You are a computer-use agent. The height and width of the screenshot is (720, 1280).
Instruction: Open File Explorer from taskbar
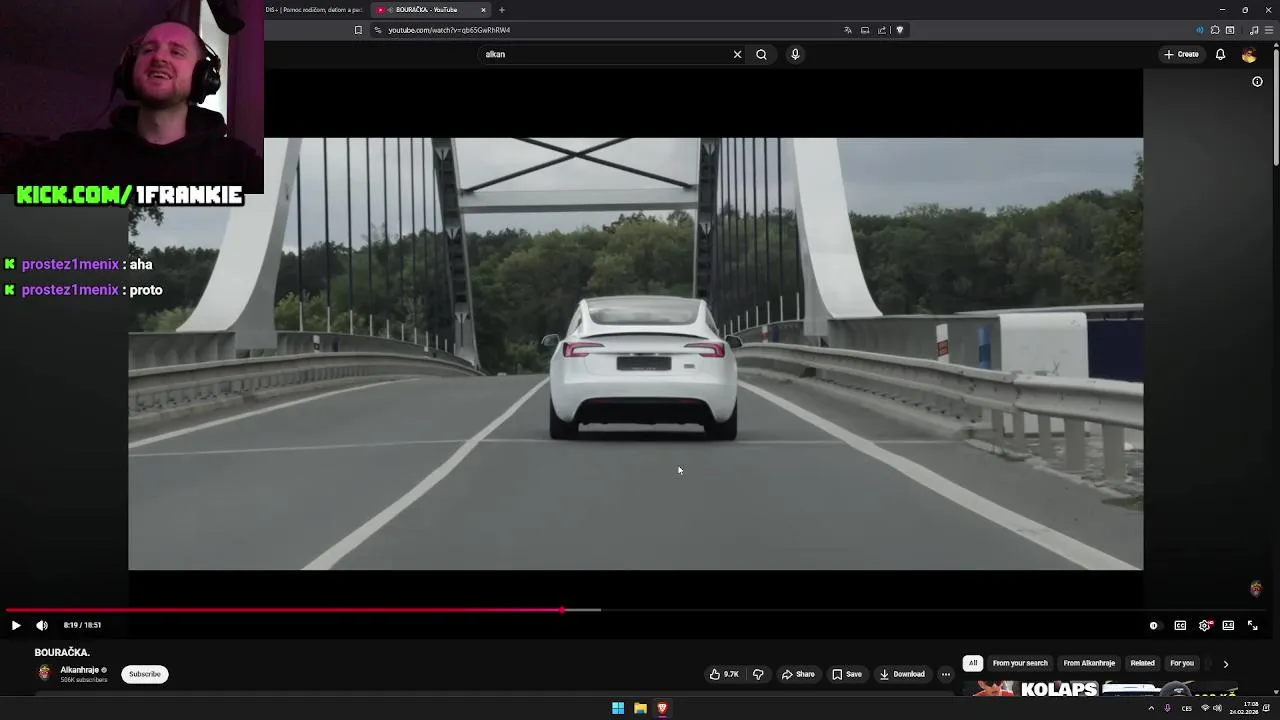640,708
